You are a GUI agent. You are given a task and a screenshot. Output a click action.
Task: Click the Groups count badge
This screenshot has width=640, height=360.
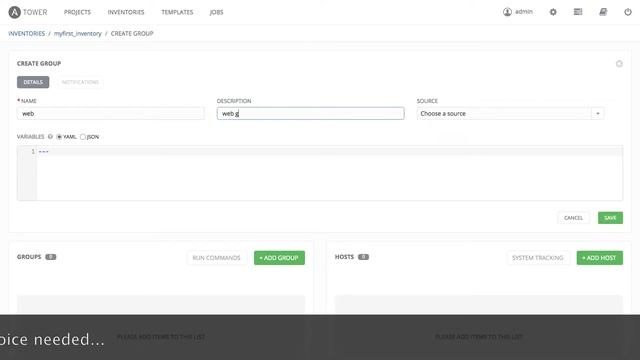coord(51,257)
